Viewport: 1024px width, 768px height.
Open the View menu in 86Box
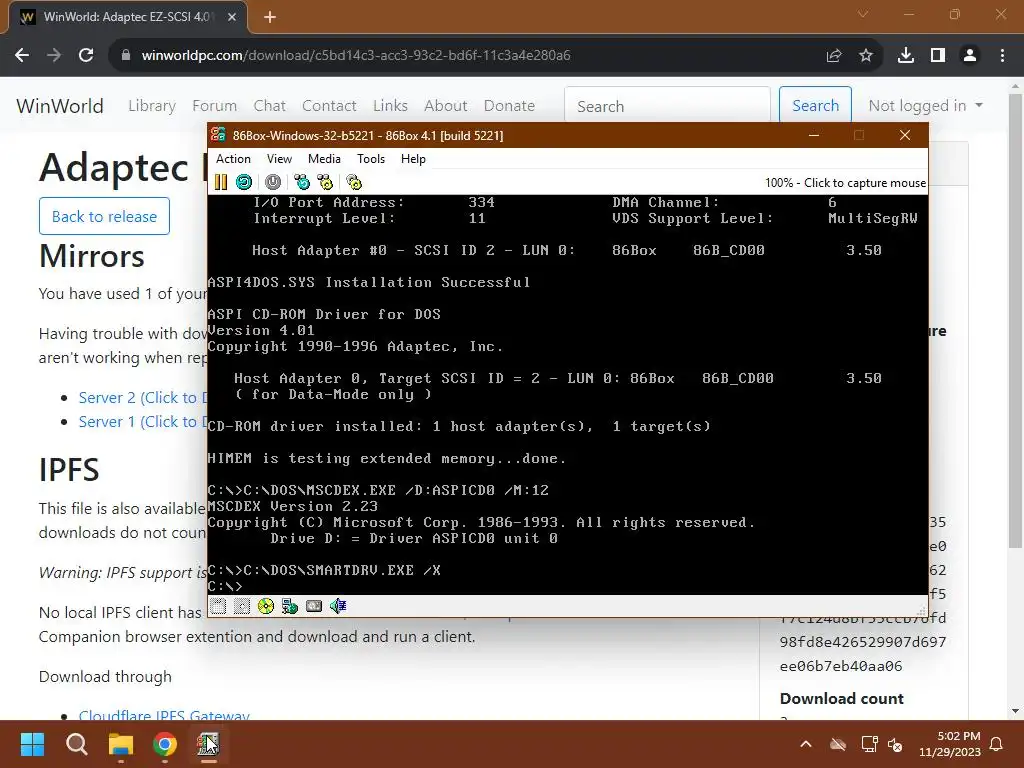tap(279, 159)
